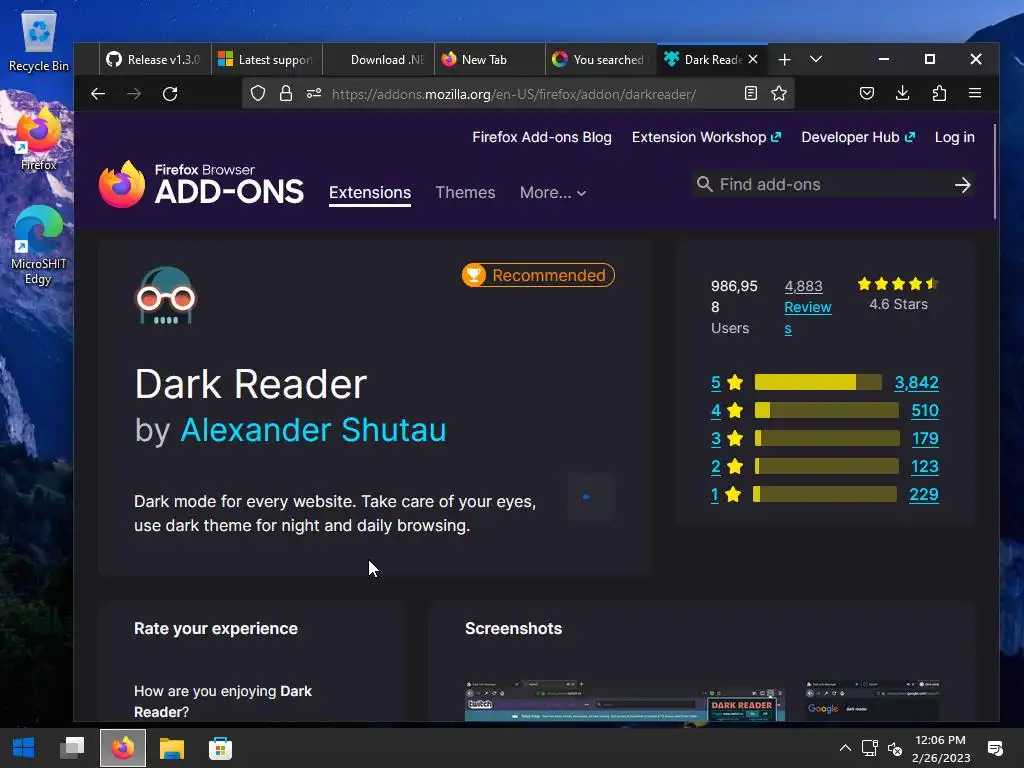This screenshot has height=768, width=1024.
Task: Click the search magnifier icon in Find add-ons
Action: click(x=704, y=184)
